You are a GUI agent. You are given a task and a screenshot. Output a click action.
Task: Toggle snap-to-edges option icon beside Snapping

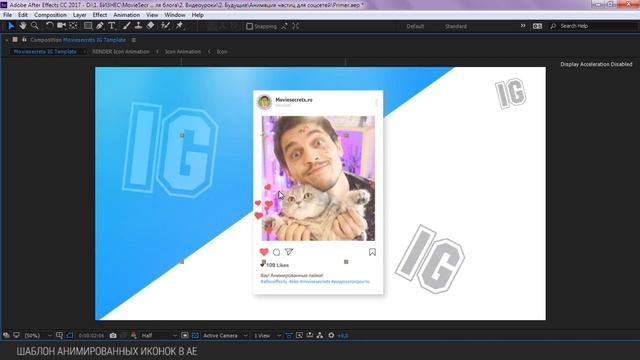point(284,26)
